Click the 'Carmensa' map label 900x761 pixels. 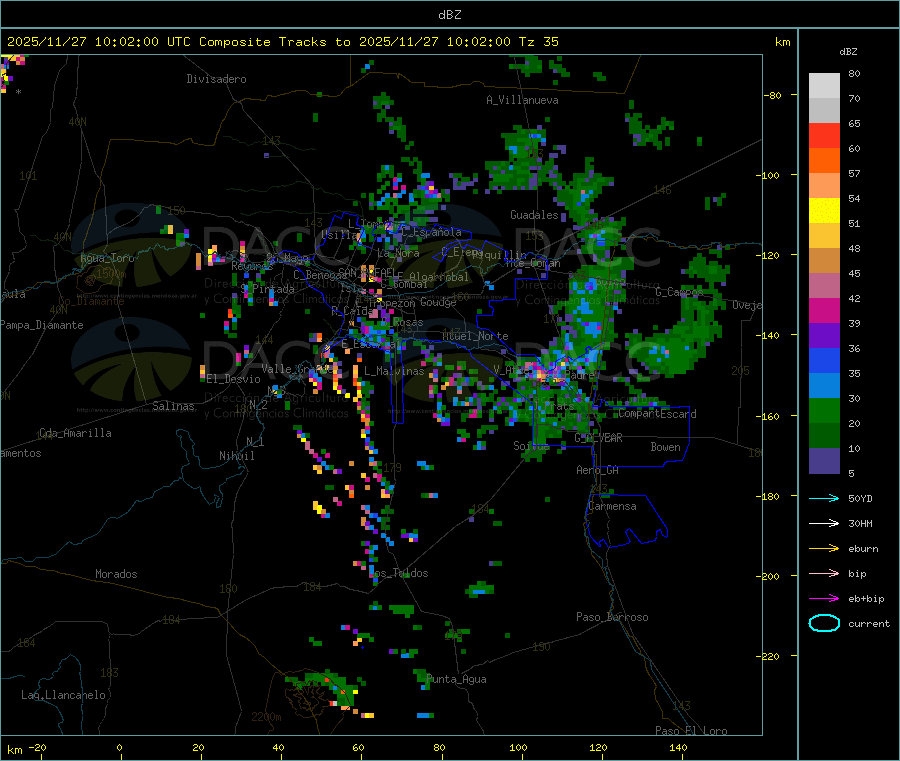coord(612,506)
